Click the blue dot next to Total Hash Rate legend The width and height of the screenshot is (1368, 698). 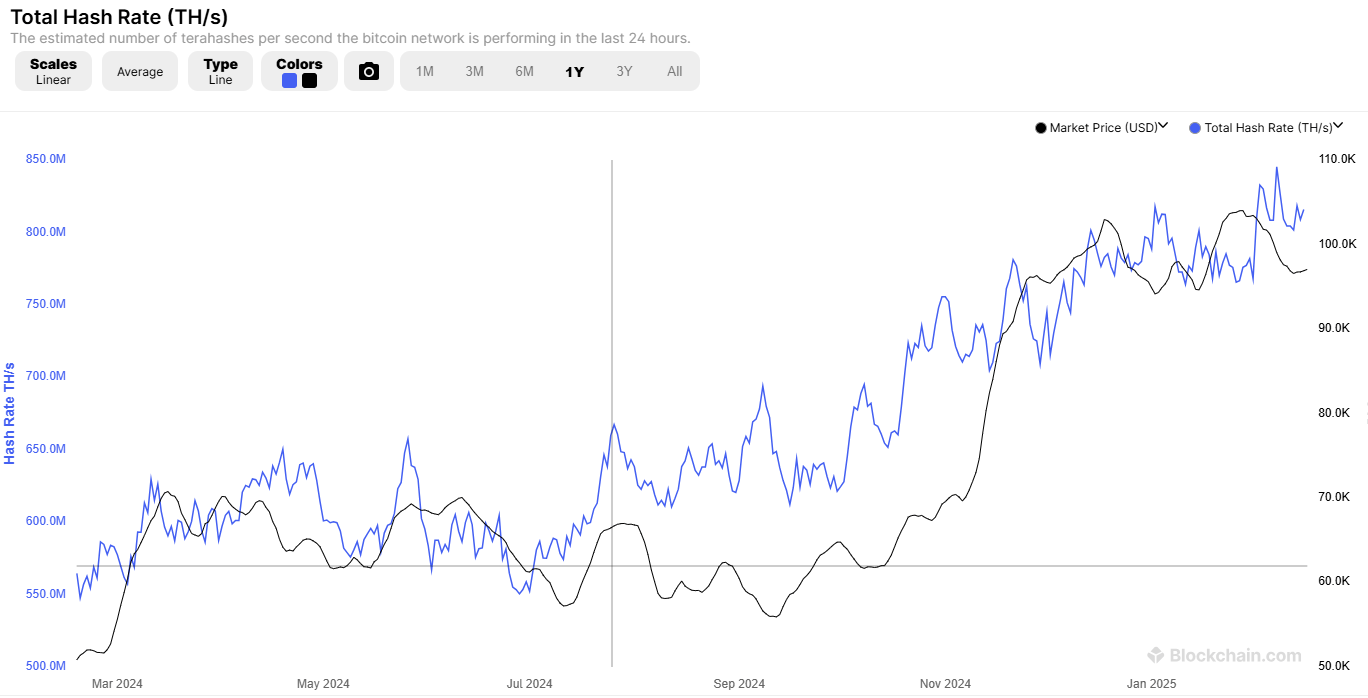click(x=1195, y=127)
